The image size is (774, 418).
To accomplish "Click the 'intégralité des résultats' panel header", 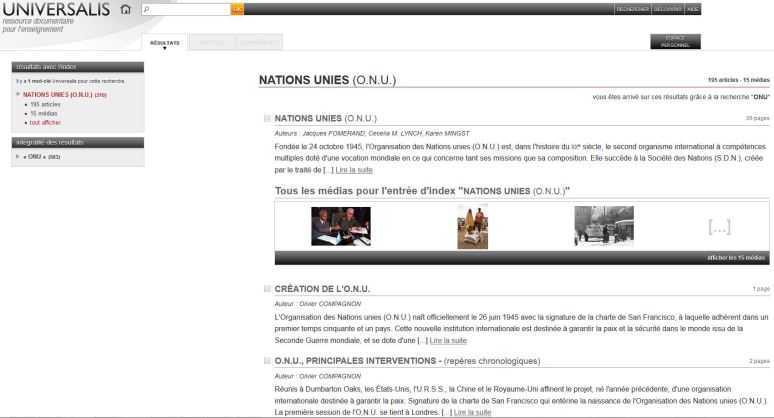I will (x=78, y=143).
